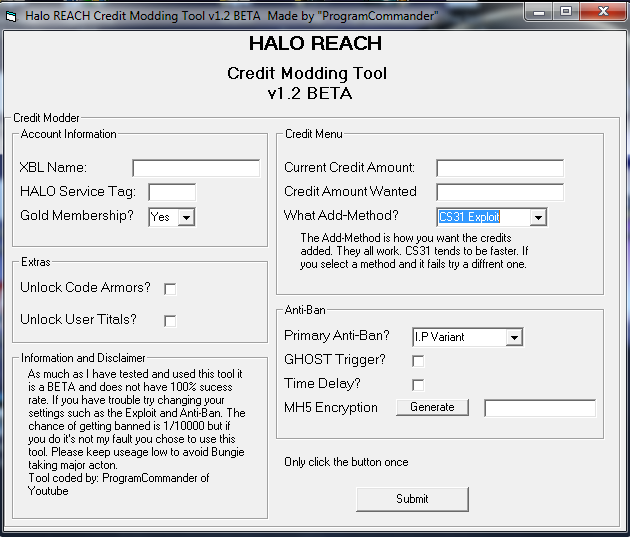Image resolution: width=630 pixels, height=538 pixels.
Task: Click the "Only click the button once" text
Action: point(346,462)
